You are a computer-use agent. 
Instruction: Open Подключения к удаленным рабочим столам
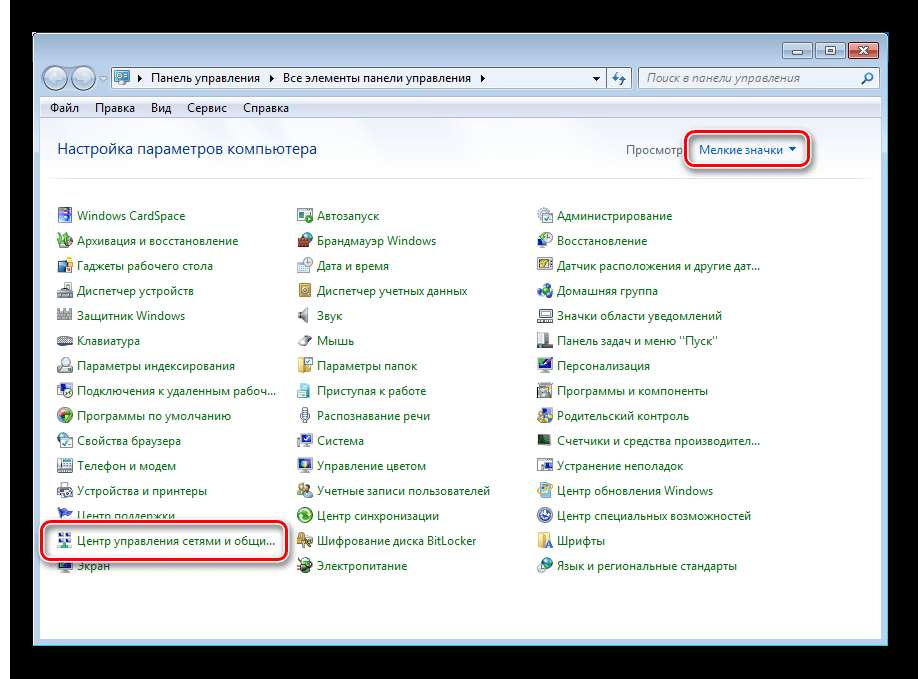[x=176, y=391]
